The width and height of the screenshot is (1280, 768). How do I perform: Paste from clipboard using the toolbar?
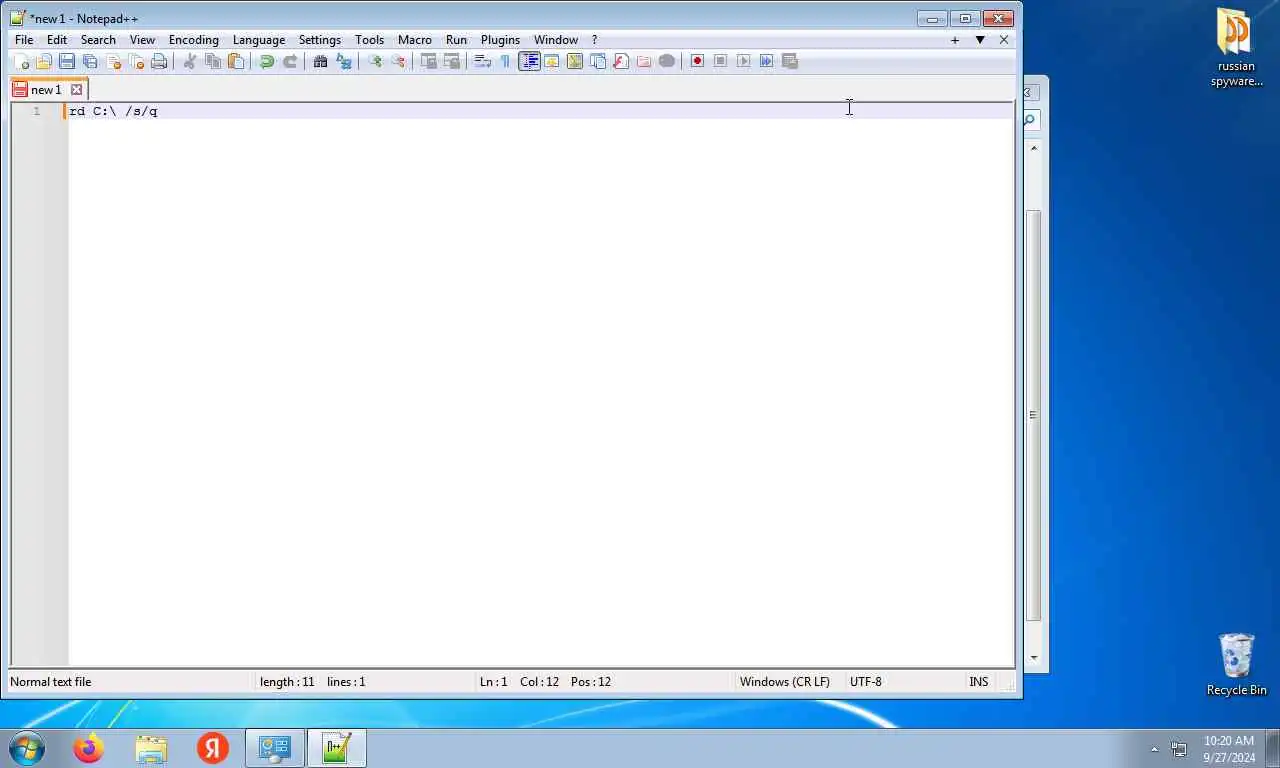[x=236, y=61]
